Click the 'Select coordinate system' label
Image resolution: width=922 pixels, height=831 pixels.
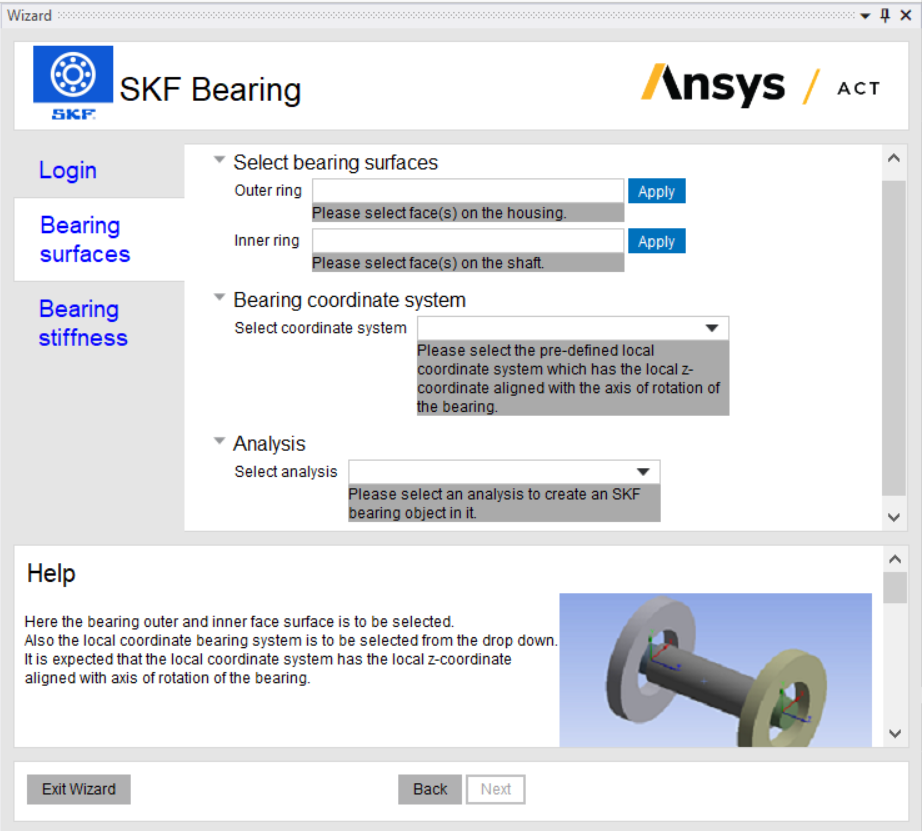[x=320, y=328]
